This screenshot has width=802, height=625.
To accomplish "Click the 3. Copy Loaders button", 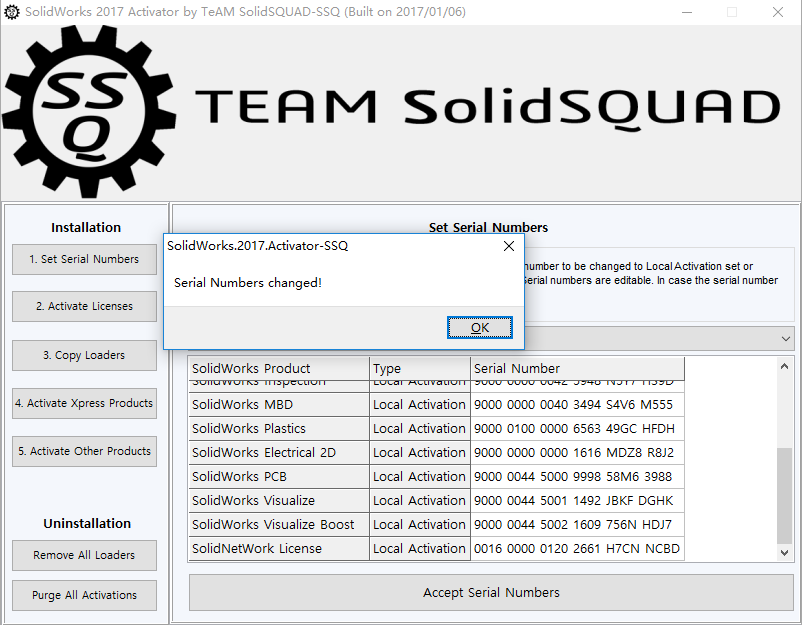I will [x=84, y=355].
